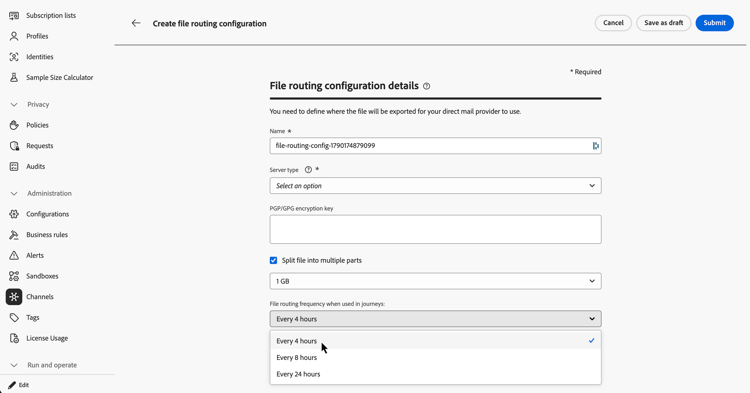Open Tags in sidebar
Screen dimensions: 750x393
click(x=33, y=317)
